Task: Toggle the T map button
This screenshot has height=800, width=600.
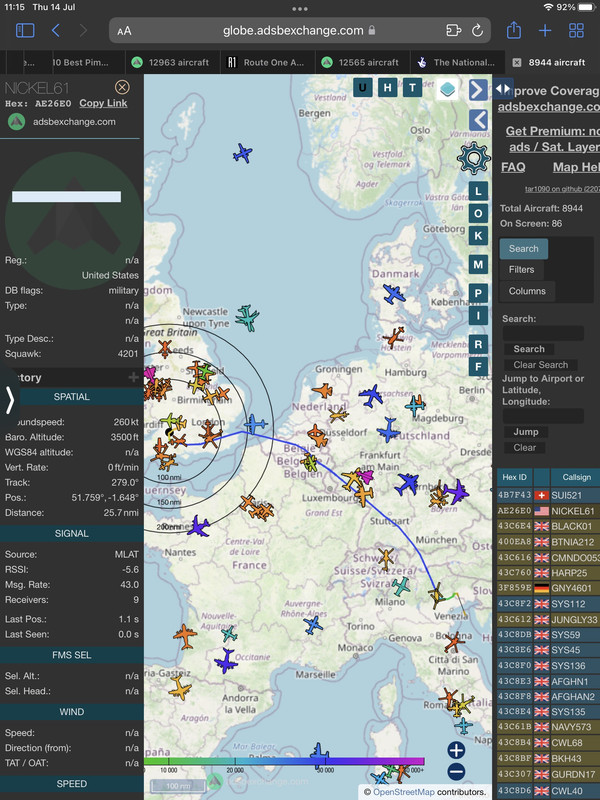Action: 412,87
